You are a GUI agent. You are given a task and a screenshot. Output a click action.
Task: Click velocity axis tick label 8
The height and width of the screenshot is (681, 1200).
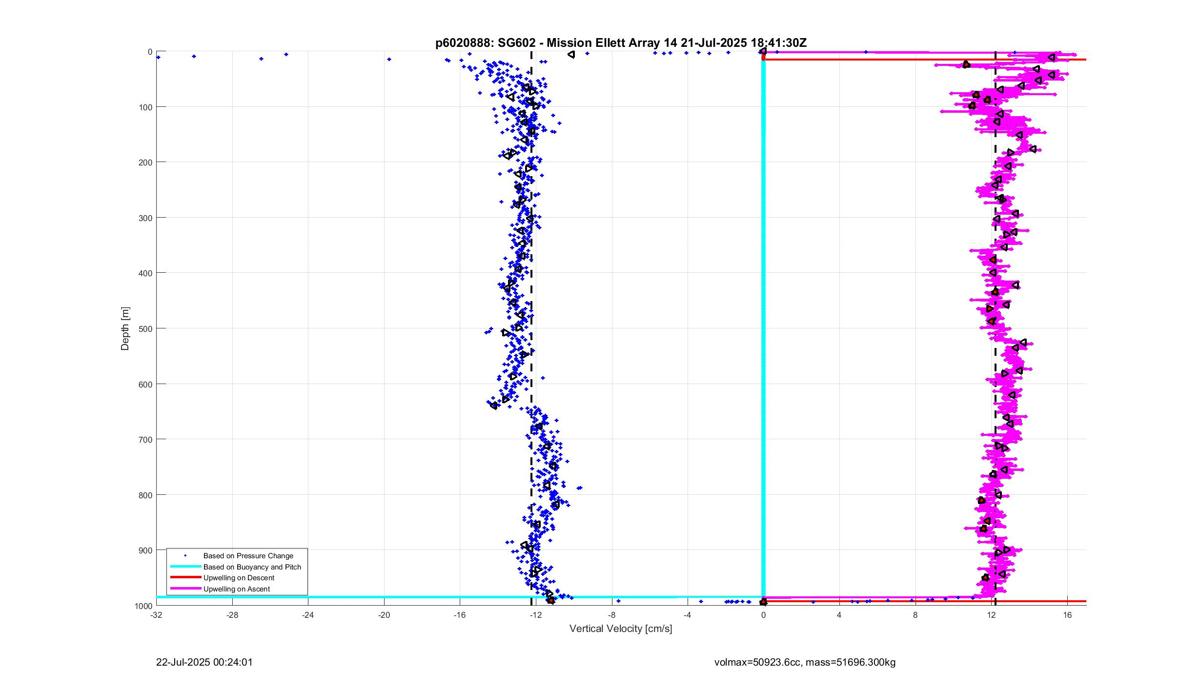pos(915,616)
